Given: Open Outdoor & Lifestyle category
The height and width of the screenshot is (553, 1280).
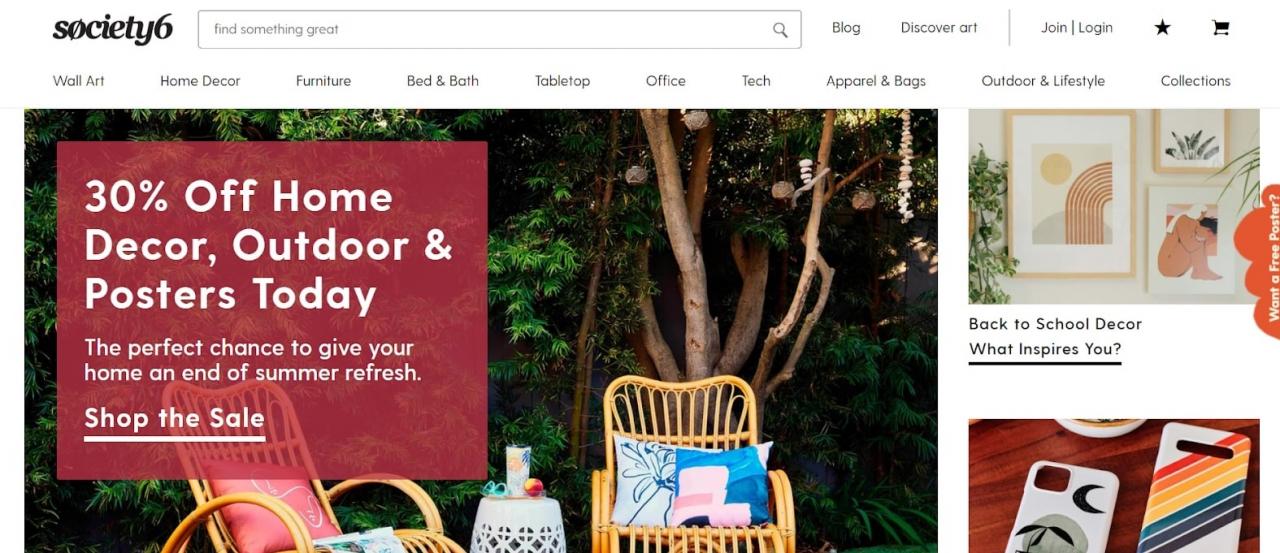Looking at the screenshot, I should click(x=1043, y=81).
